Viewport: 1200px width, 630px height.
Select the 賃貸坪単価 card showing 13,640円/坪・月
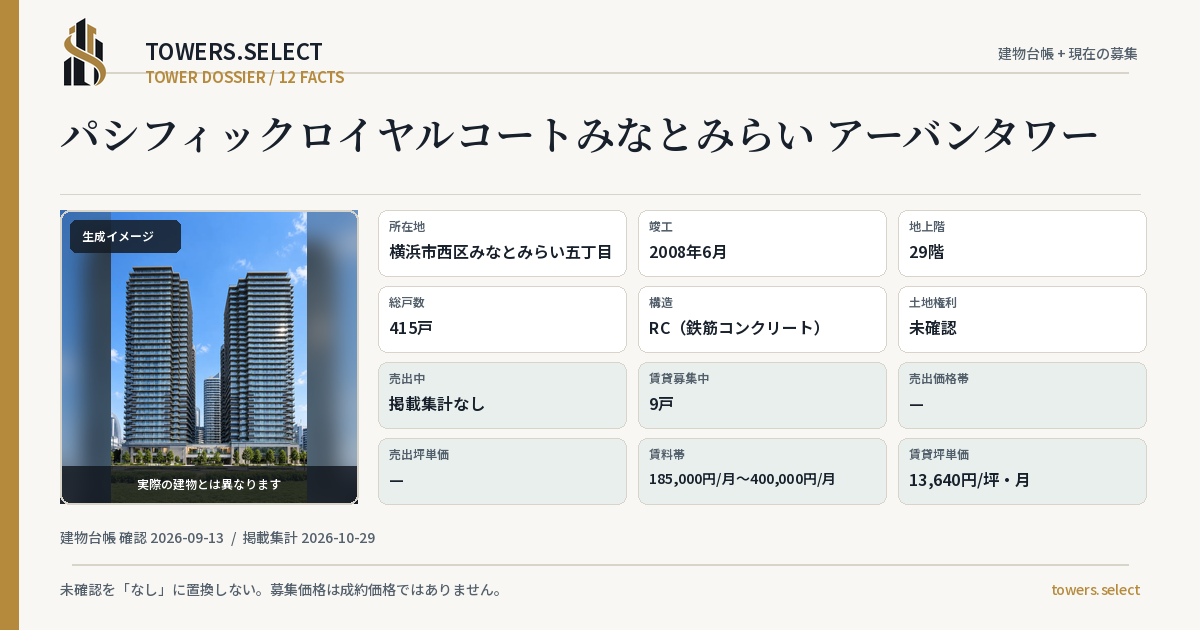click(1022, 471)
